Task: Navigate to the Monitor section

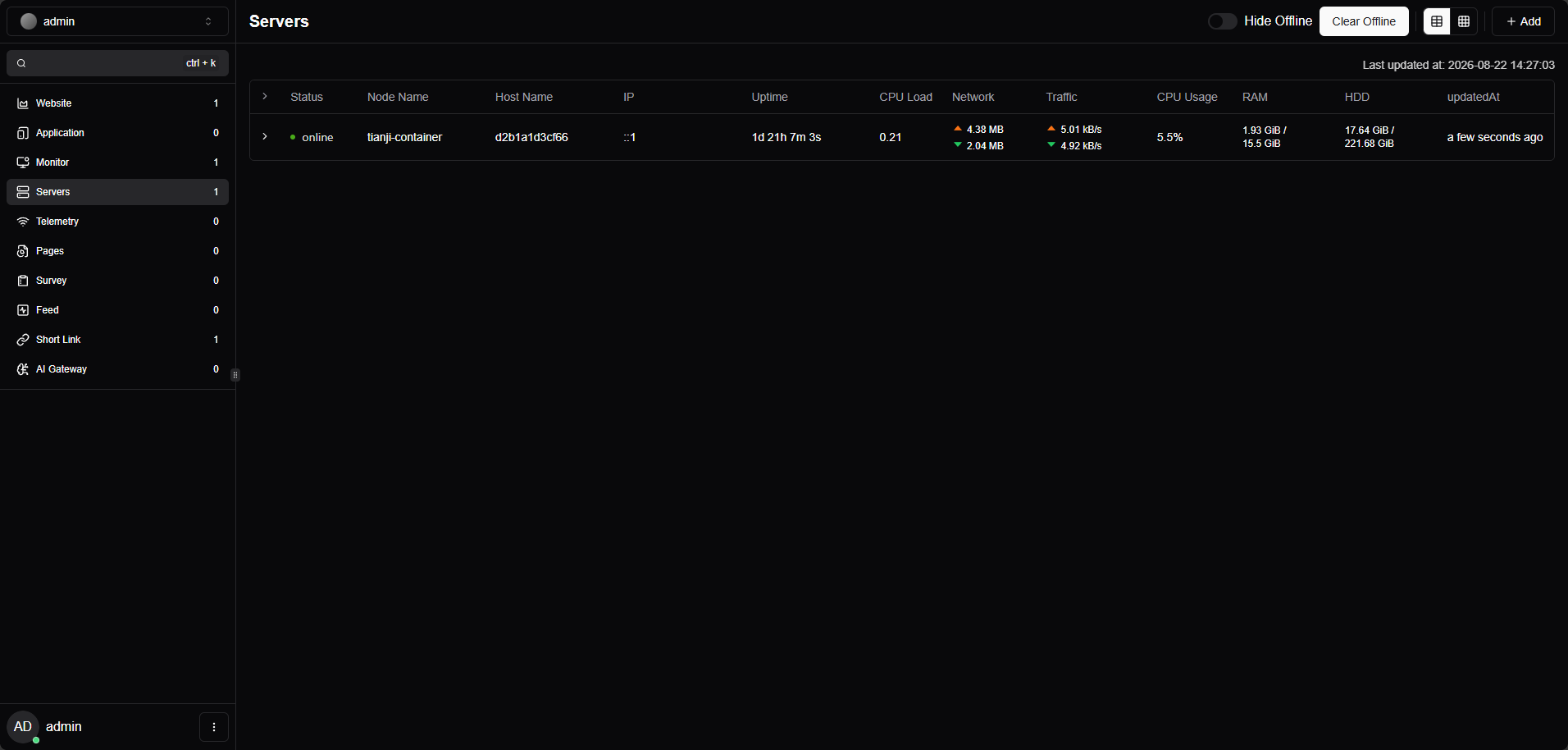Action: (x=117, y=162)
